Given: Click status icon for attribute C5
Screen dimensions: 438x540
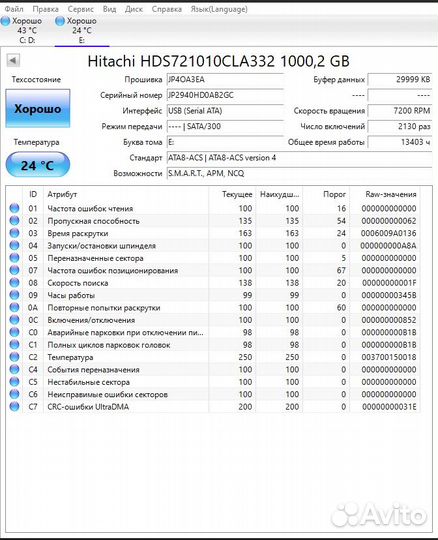Looking at the screenshot, I should coord(14,382).
